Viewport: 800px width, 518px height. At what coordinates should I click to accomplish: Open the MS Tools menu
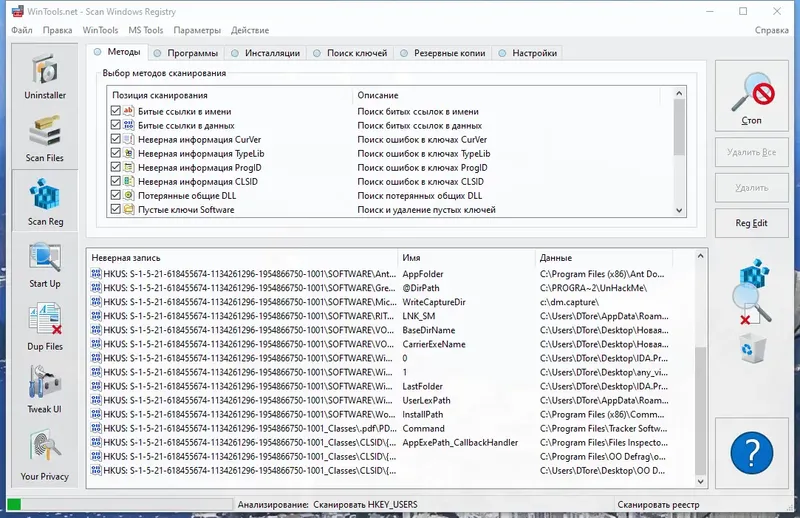coord(145,30)
